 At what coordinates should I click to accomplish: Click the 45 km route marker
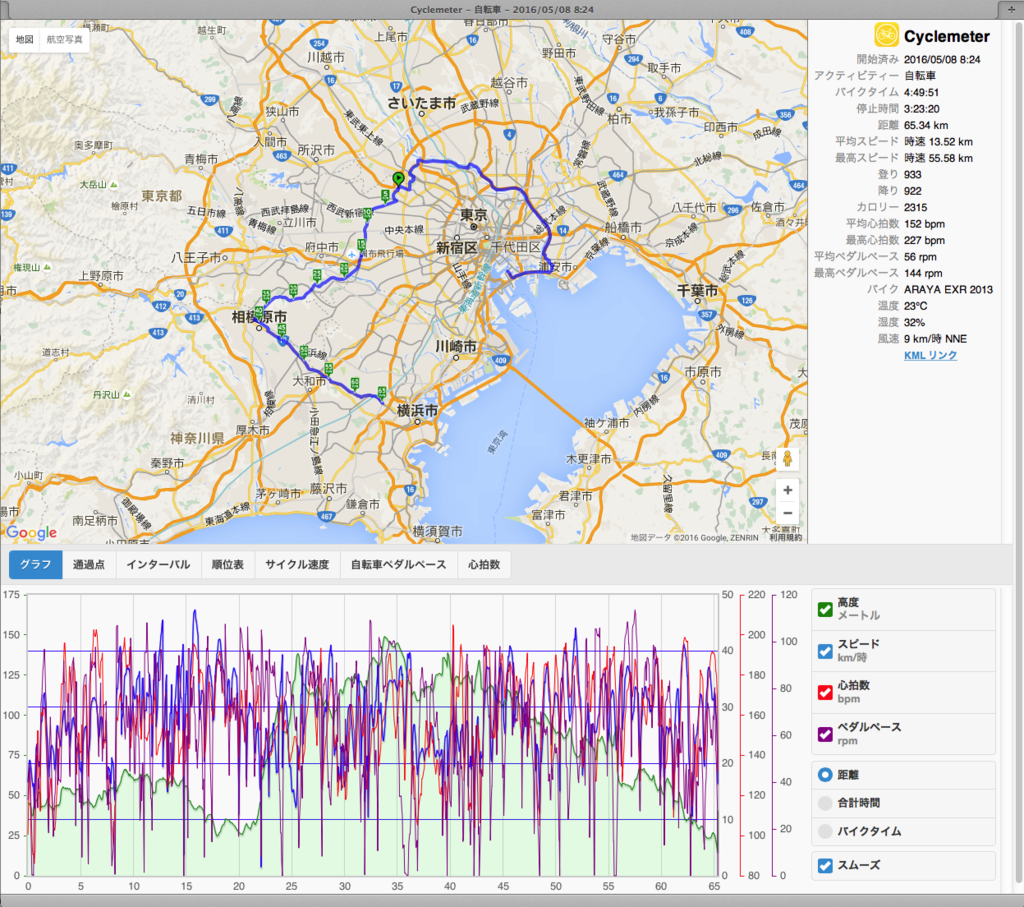tap(281, 330)
